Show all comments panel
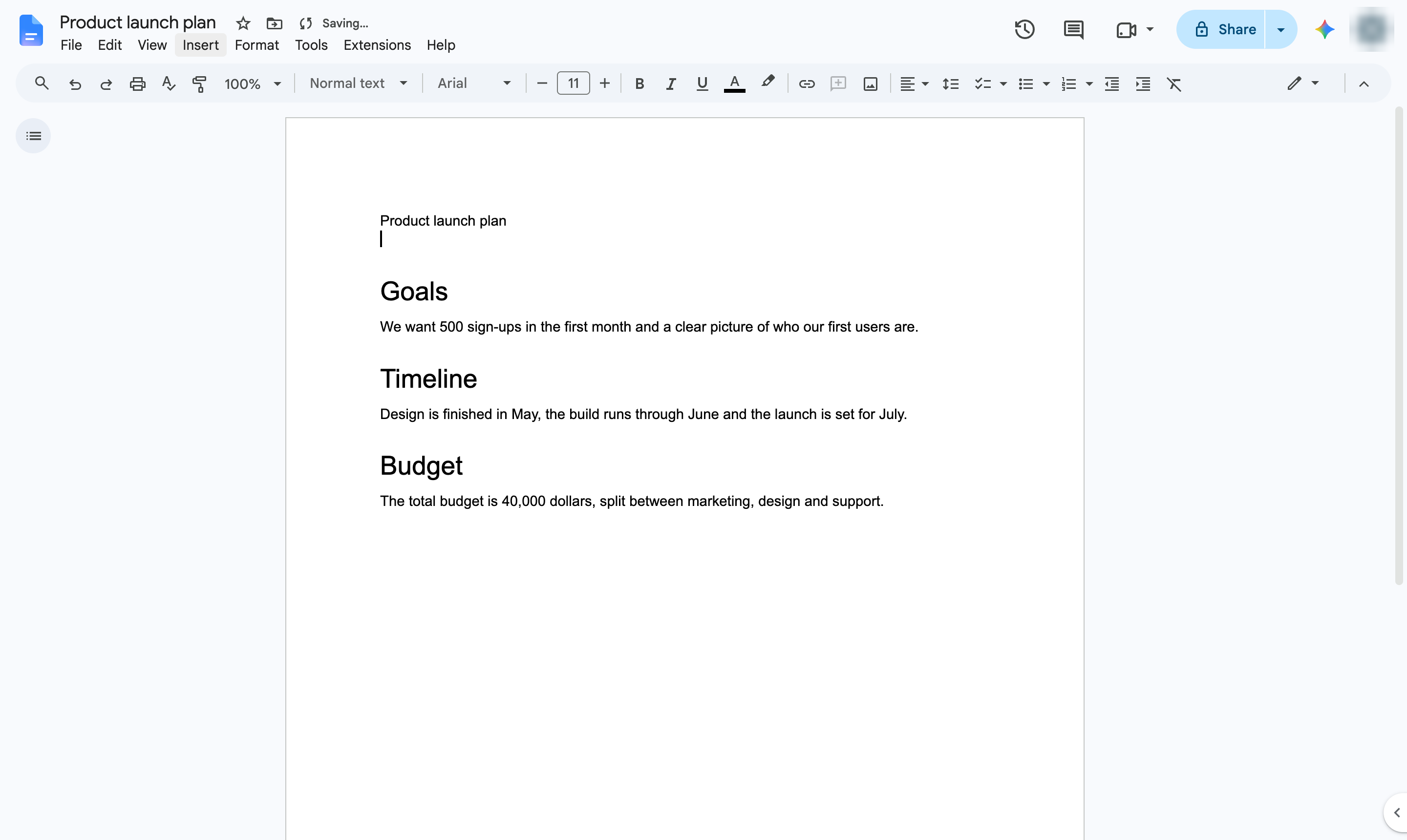 tap(1073, 29)
